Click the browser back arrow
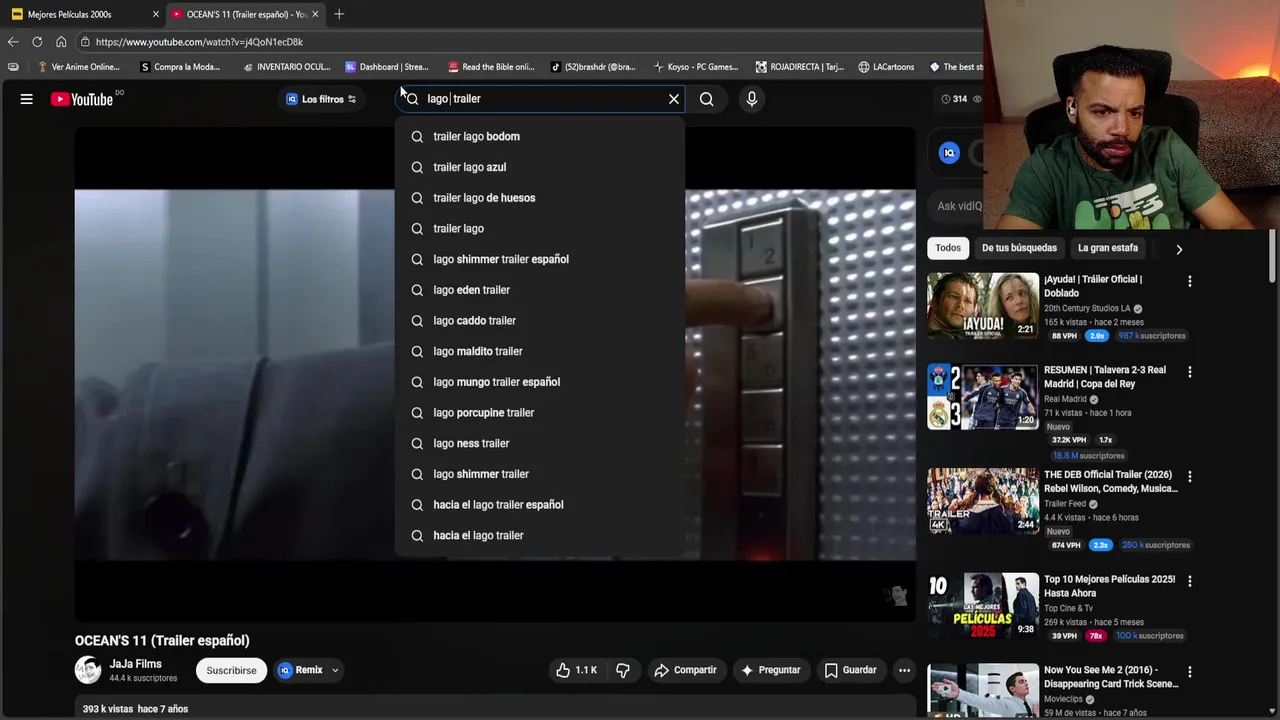The image size is (1280, 720). (12, 42)
